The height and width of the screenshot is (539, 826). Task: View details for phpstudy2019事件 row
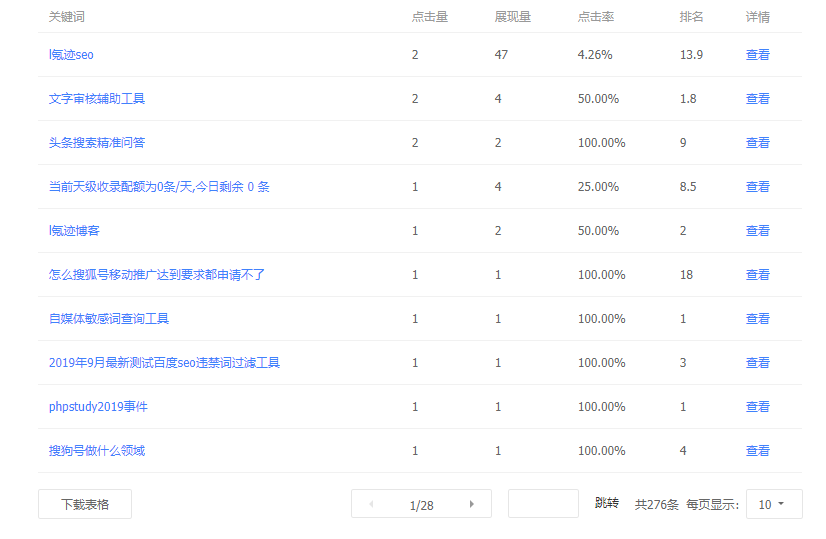[x=757, y=407]
